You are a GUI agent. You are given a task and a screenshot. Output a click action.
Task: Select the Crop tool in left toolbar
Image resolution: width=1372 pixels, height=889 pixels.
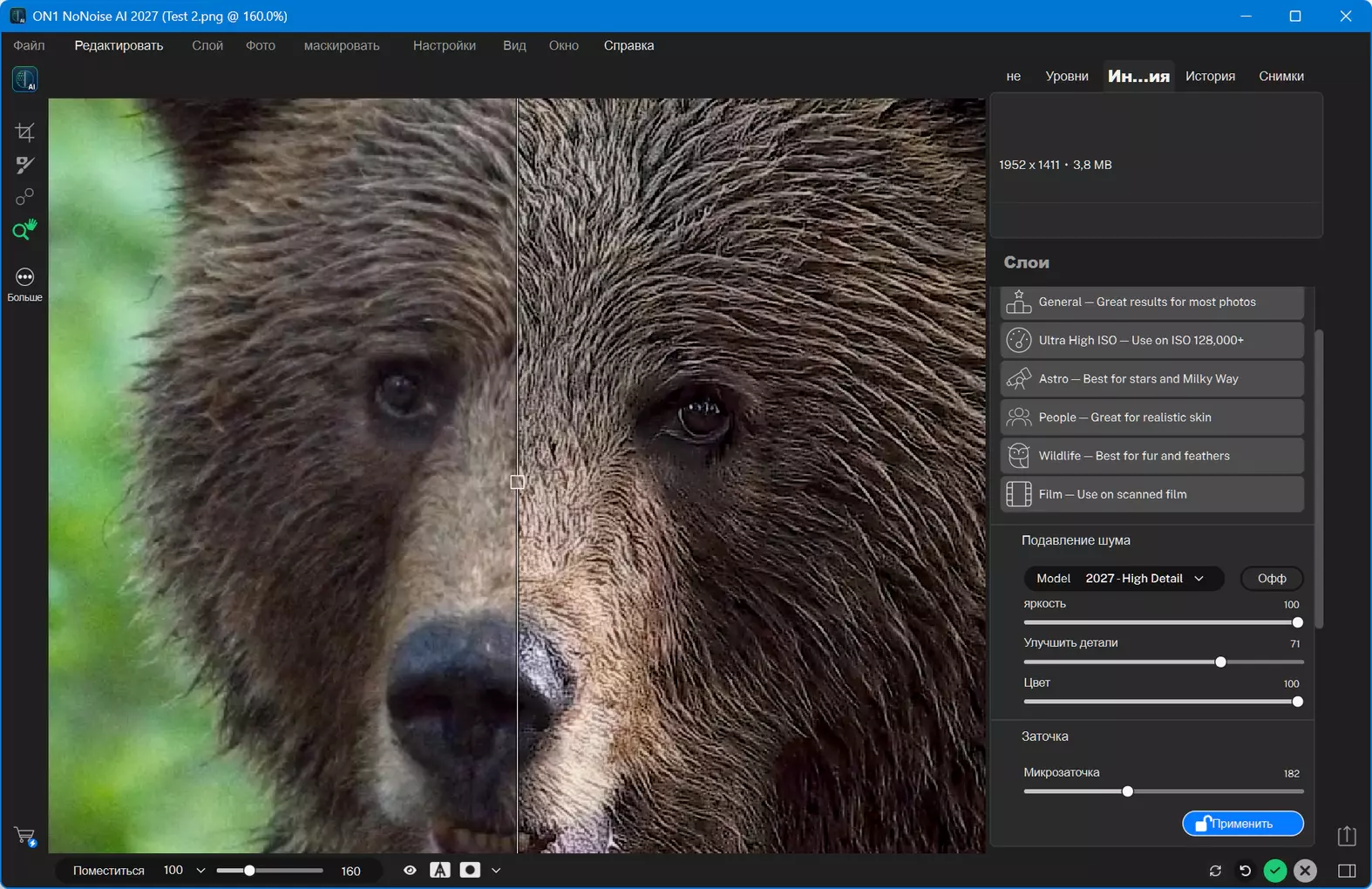24,132
